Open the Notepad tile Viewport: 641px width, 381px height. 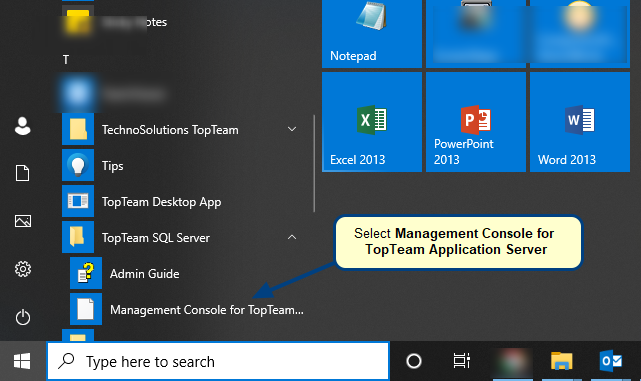(372, 34)
